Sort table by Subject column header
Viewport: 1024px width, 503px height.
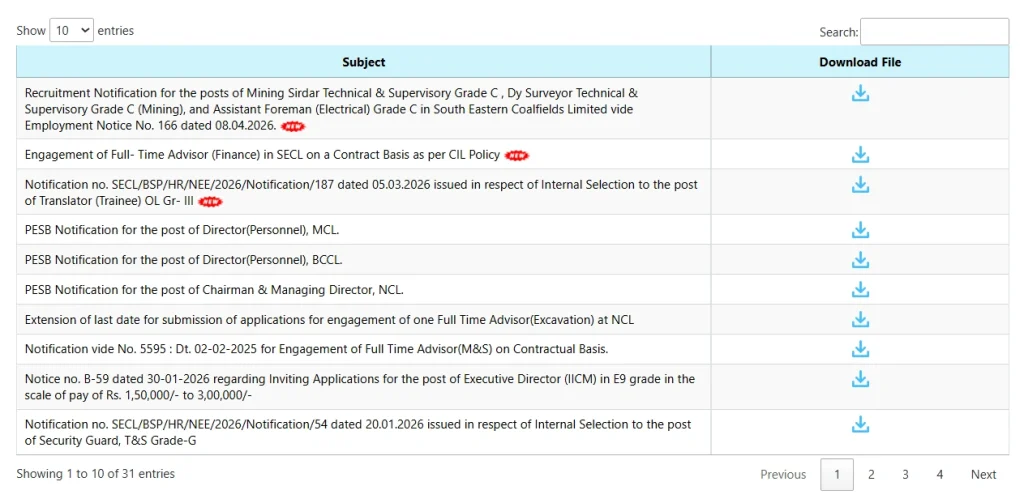tap(363, 62)
